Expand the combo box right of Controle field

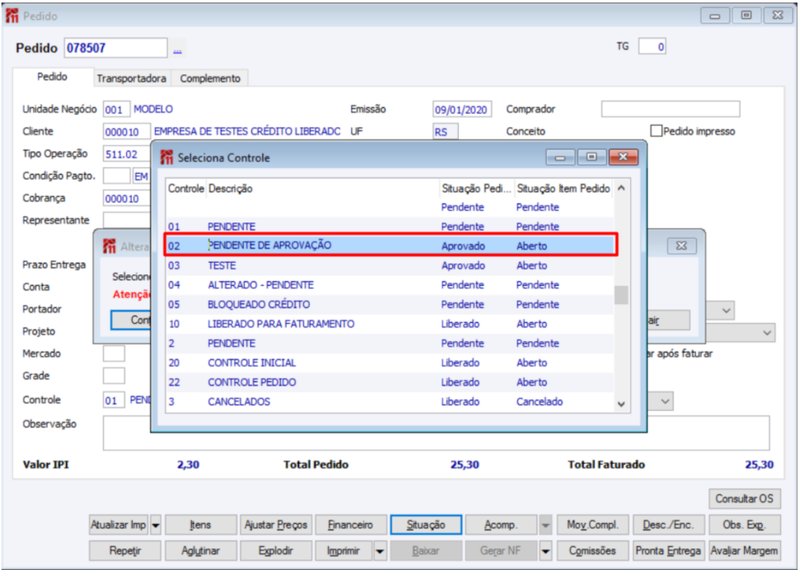coord(664,401)
